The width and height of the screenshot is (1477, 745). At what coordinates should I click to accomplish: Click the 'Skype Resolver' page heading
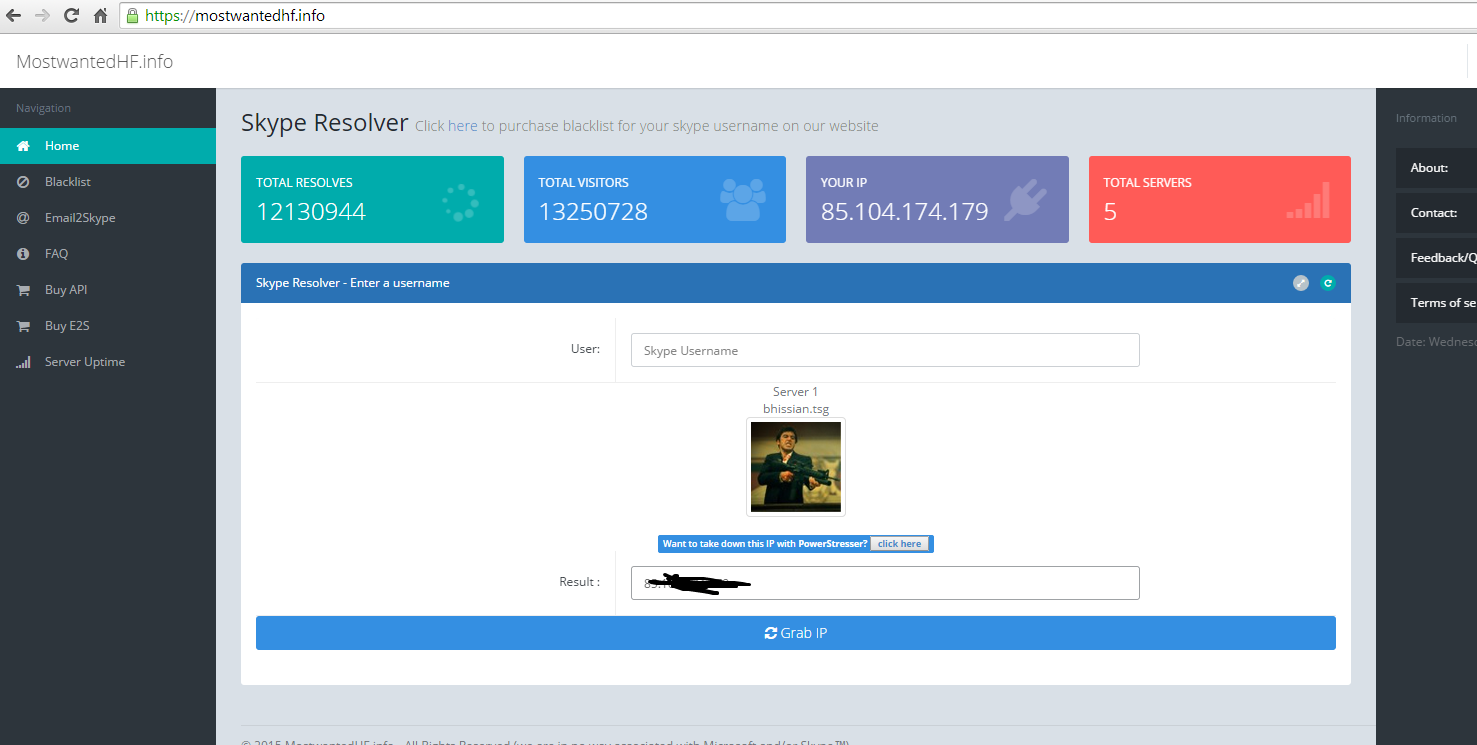325,123
